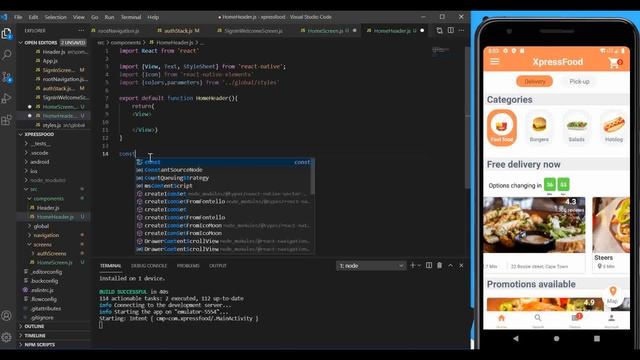The image size is (640, 360).
Task: Kill terminal with trash icon
Action: tap(440, 265)
